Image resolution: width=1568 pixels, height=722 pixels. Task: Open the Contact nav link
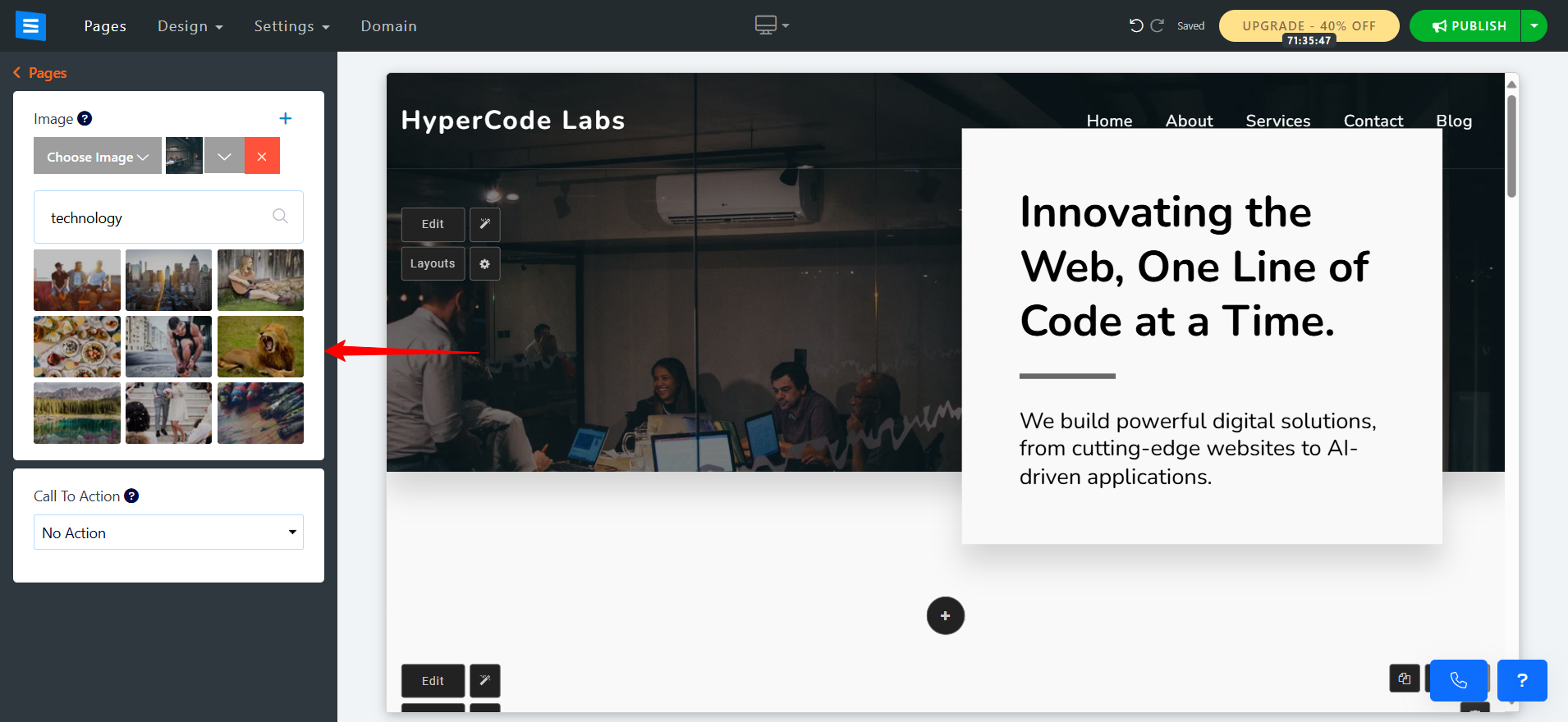click(x=1373, y=121)
